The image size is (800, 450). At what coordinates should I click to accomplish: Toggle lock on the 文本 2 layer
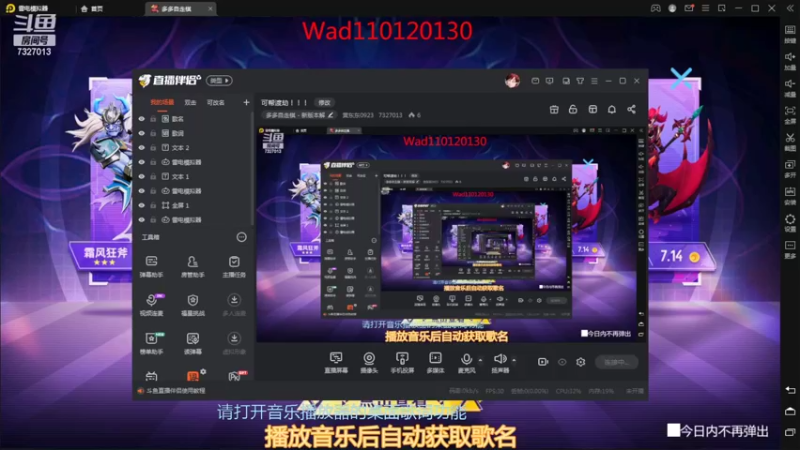153,147
